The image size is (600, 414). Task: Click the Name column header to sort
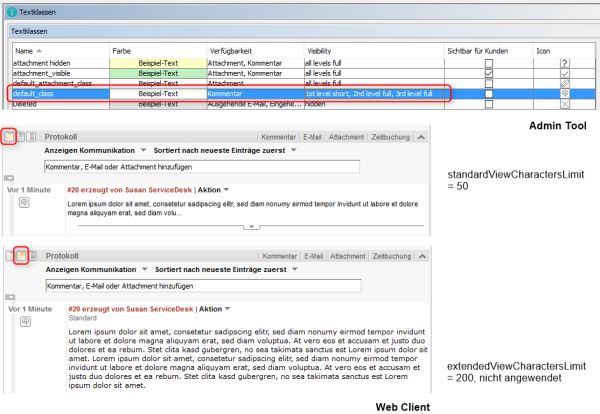pyautogui.click(x=28, y=48)
